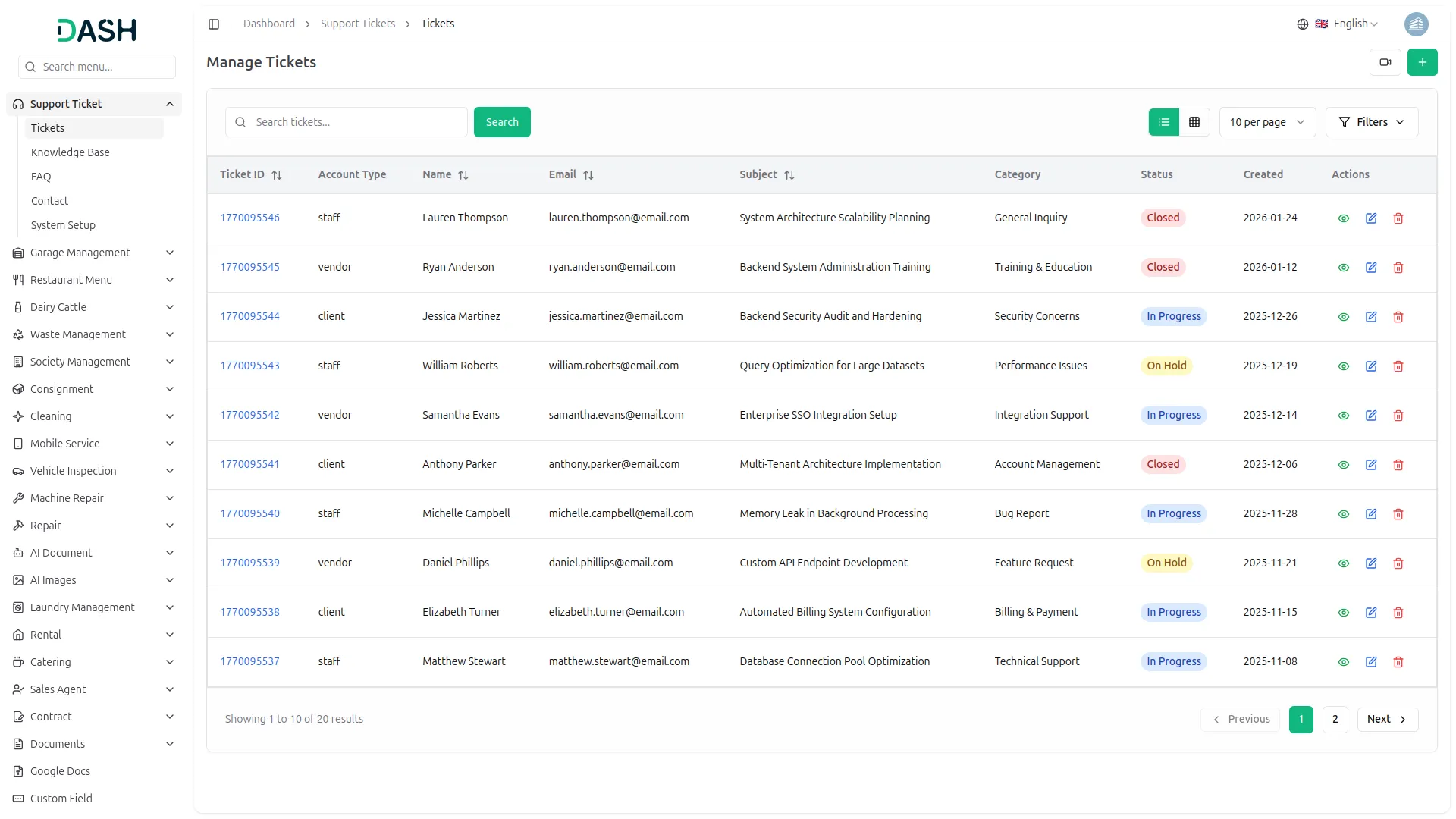Delete Lauren Thompson's ticket
This screenshot has width=1456, height=819.
point(1398,218)
